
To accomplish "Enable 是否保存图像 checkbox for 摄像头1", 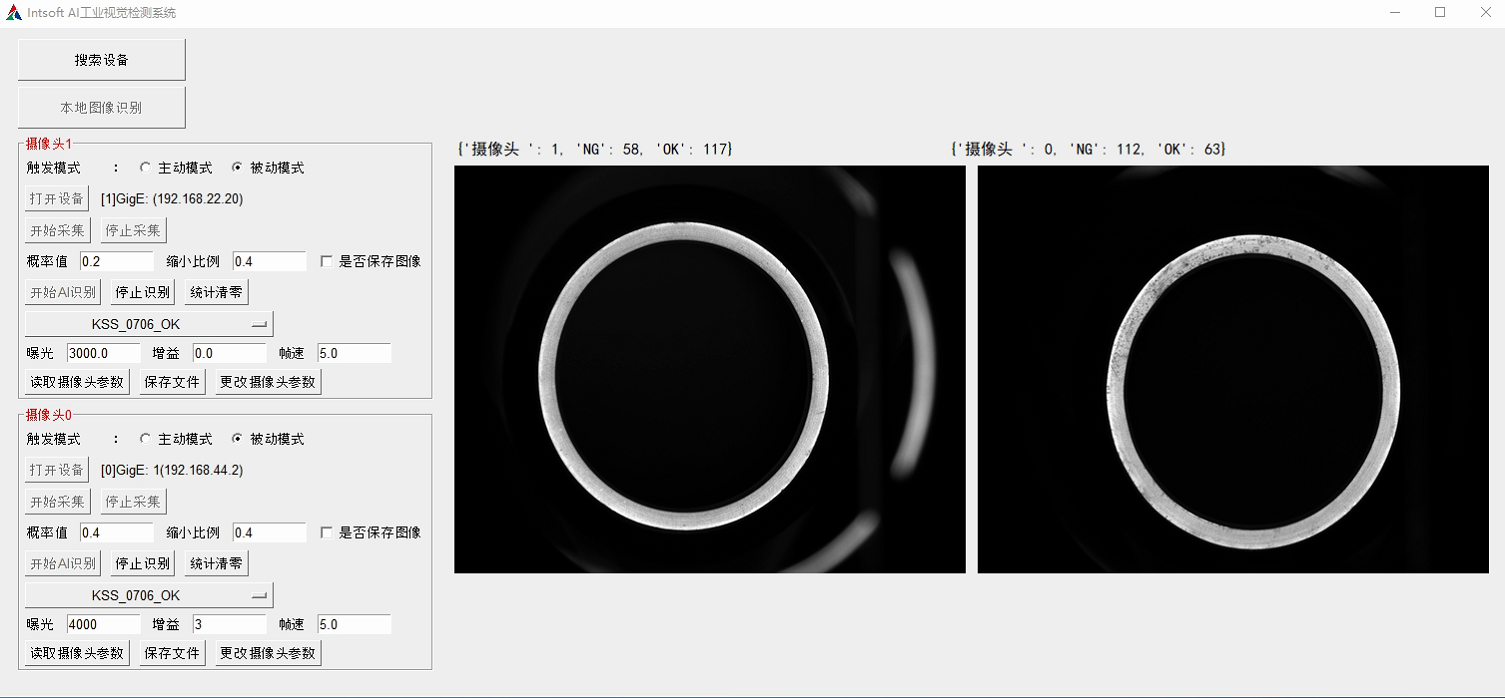I will click(326, 261).
